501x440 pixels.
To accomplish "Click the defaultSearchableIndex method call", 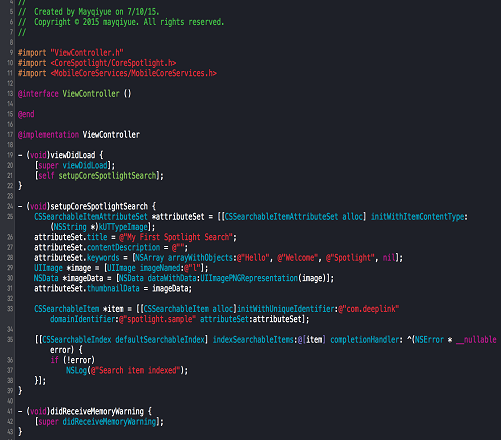I will point(160,340).
